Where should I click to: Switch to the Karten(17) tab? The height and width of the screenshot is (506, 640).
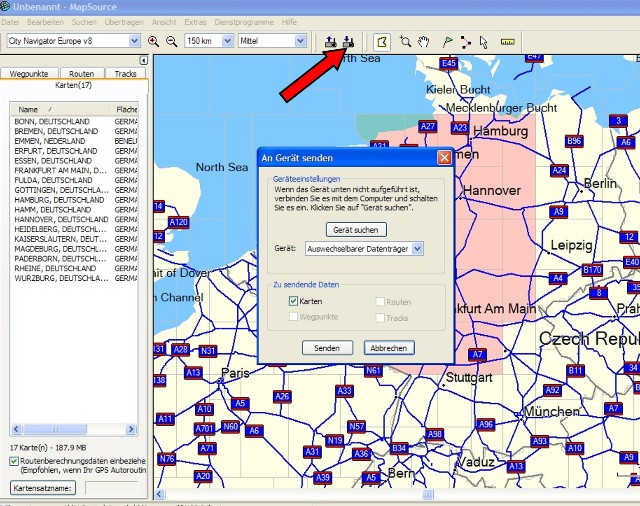73,85
